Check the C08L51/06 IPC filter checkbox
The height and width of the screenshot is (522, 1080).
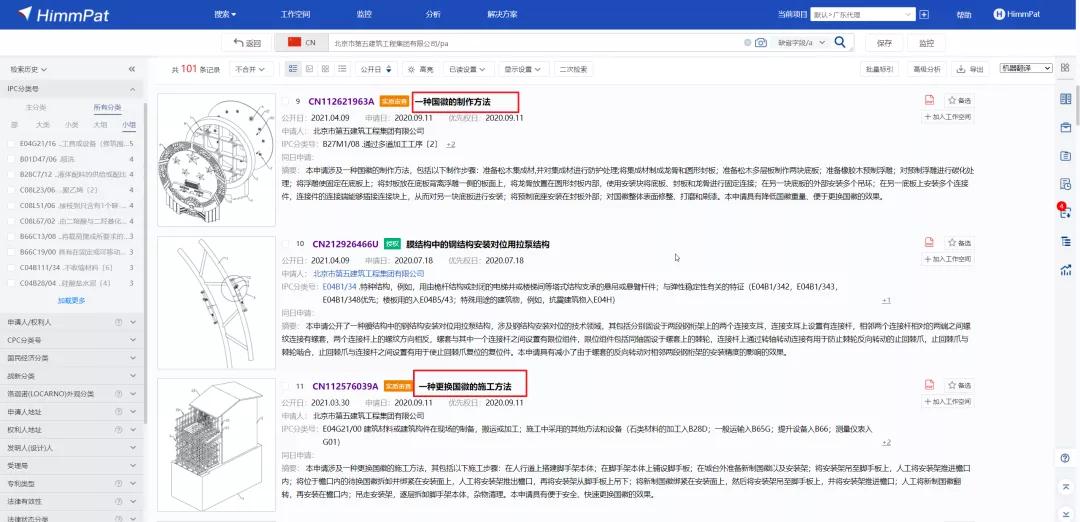click(12, 205)
